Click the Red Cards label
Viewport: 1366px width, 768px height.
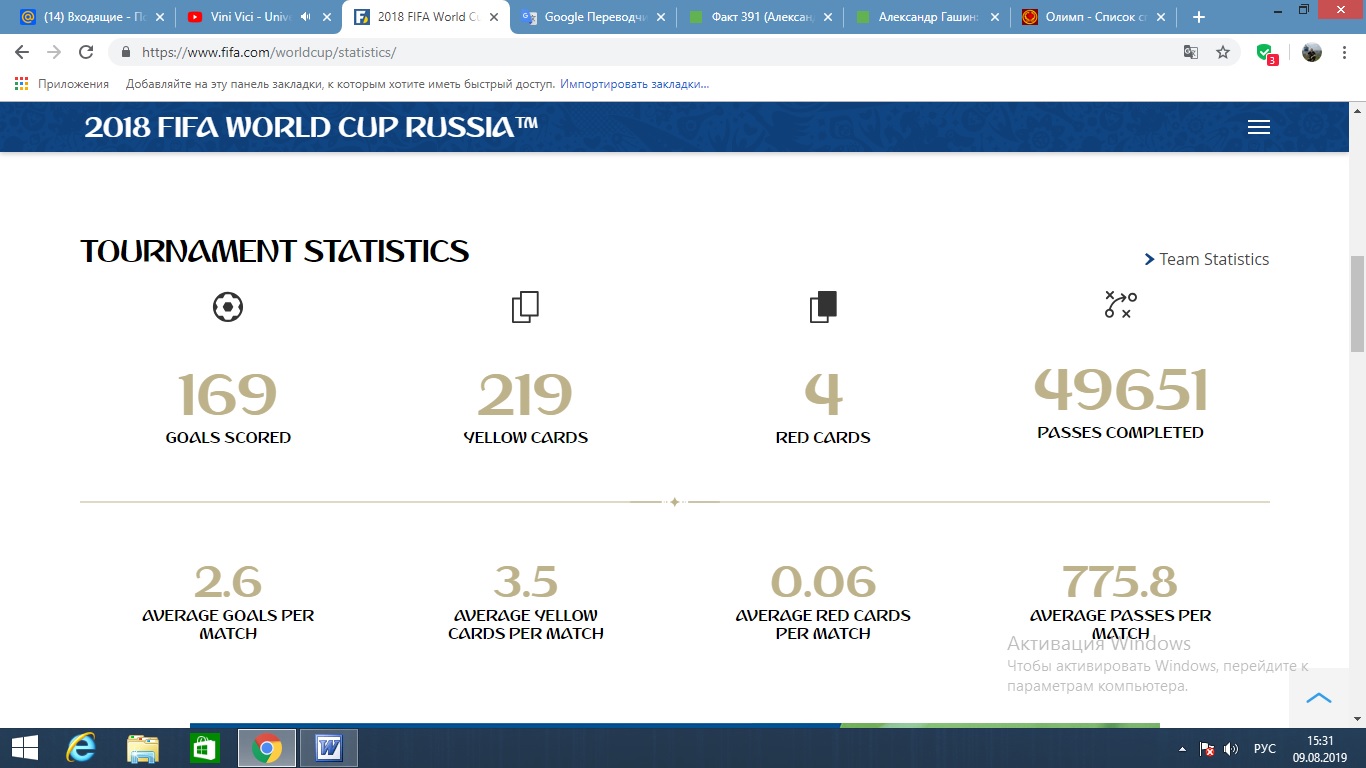[x=823, y=437]
